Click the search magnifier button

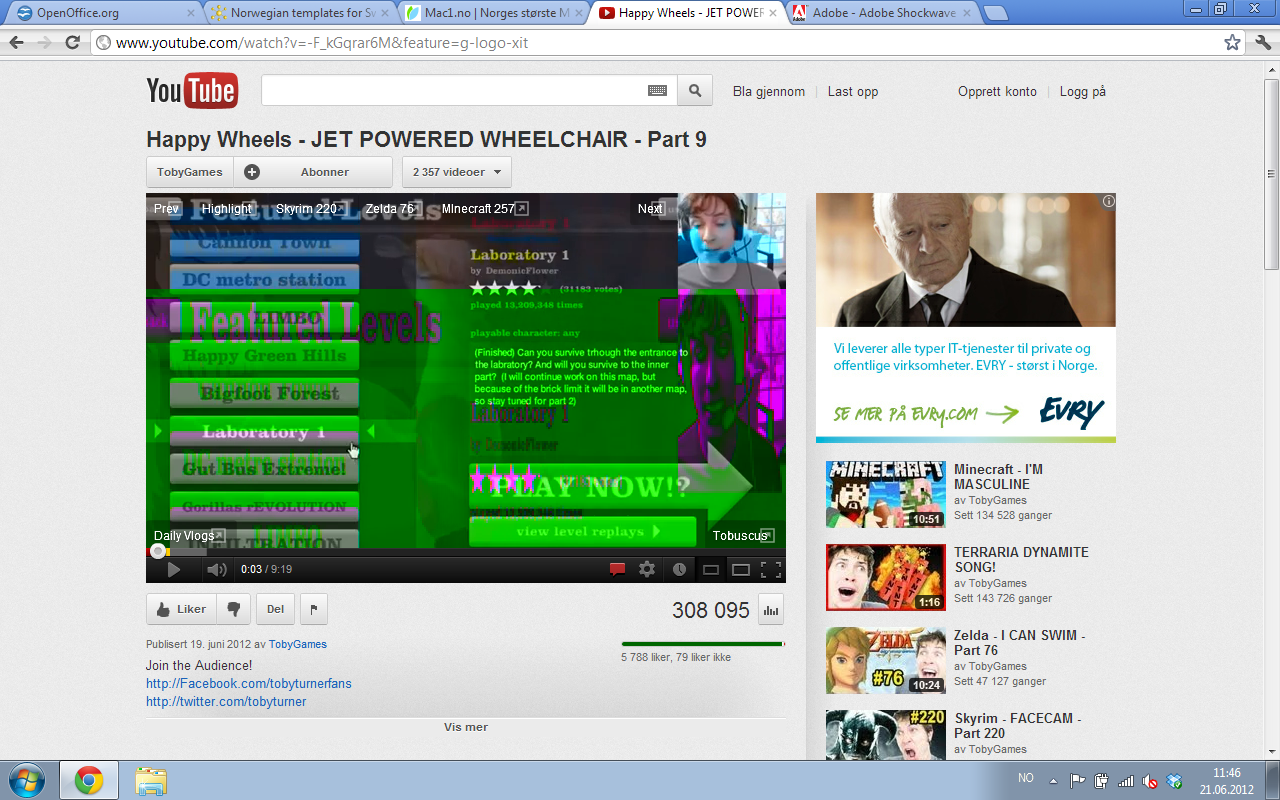(694, 91)
